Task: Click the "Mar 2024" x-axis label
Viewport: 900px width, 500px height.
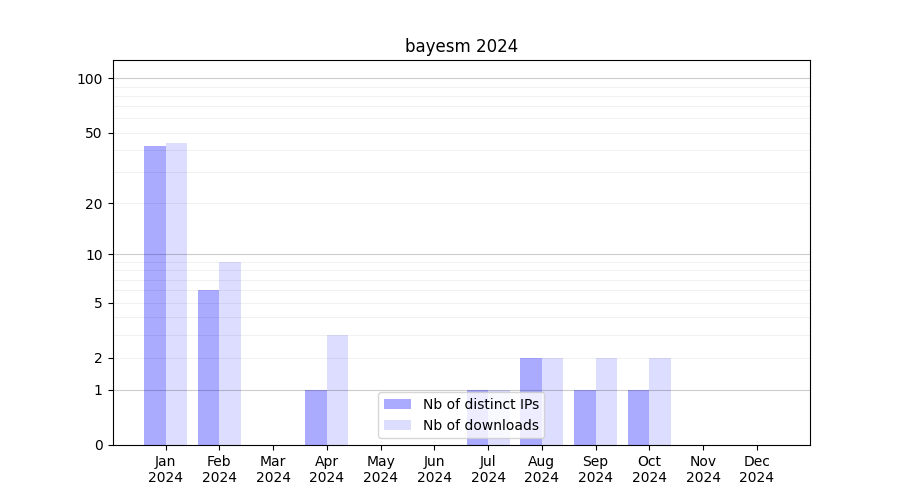Action: pos(273,469)
